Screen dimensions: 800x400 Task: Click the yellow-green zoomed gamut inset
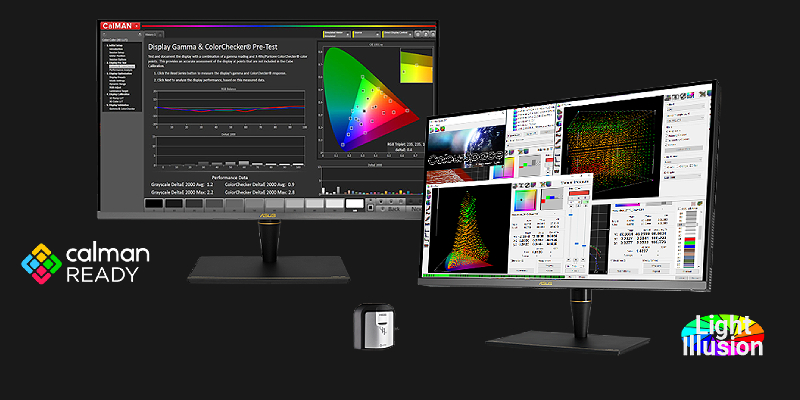pyautogui.click(x=413, y=67)
